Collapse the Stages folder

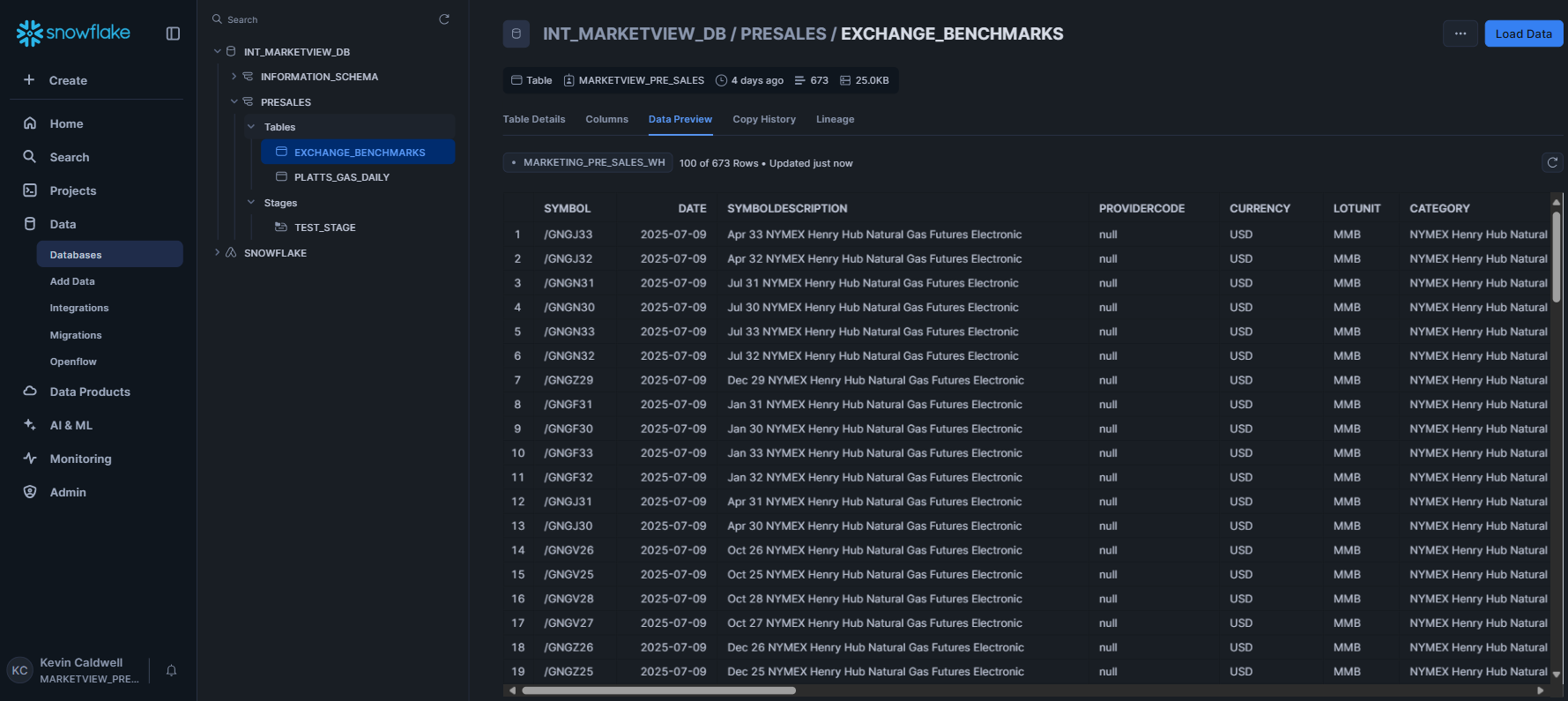[251, 203]
